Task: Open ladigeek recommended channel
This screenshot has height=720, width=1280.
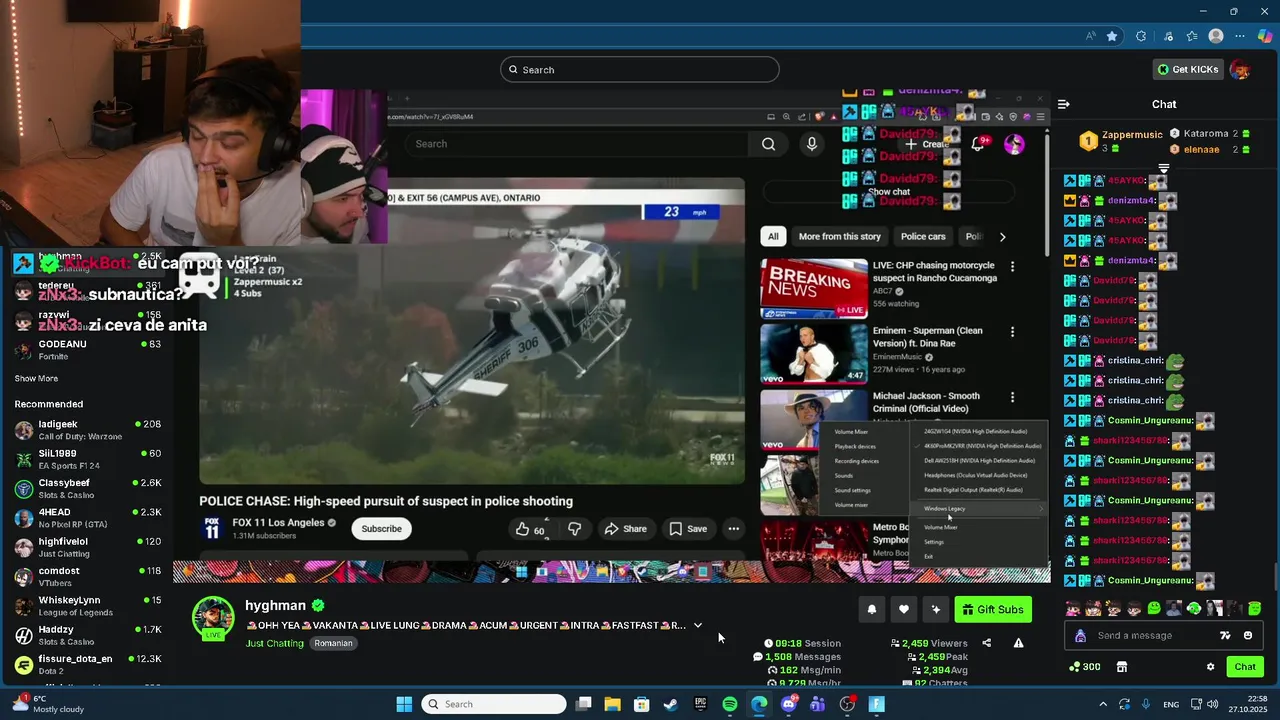Action: pos(86,430)
